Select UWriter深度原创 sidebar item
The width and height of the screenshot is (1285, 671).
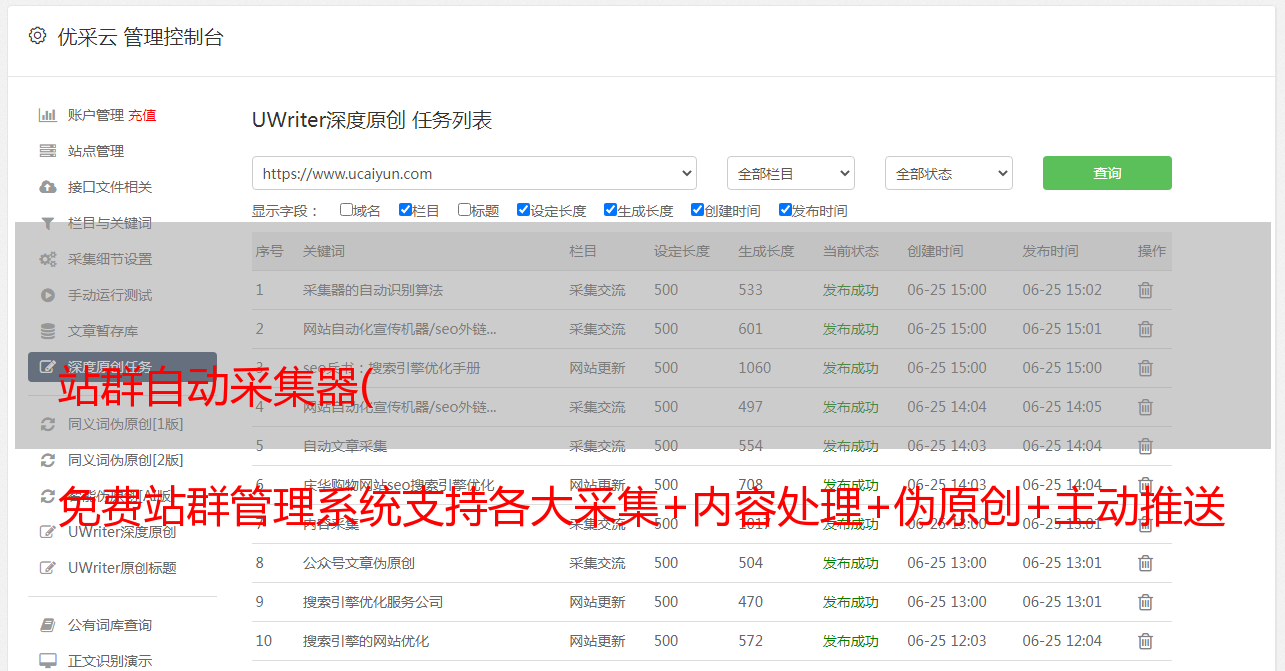[122, 532]
